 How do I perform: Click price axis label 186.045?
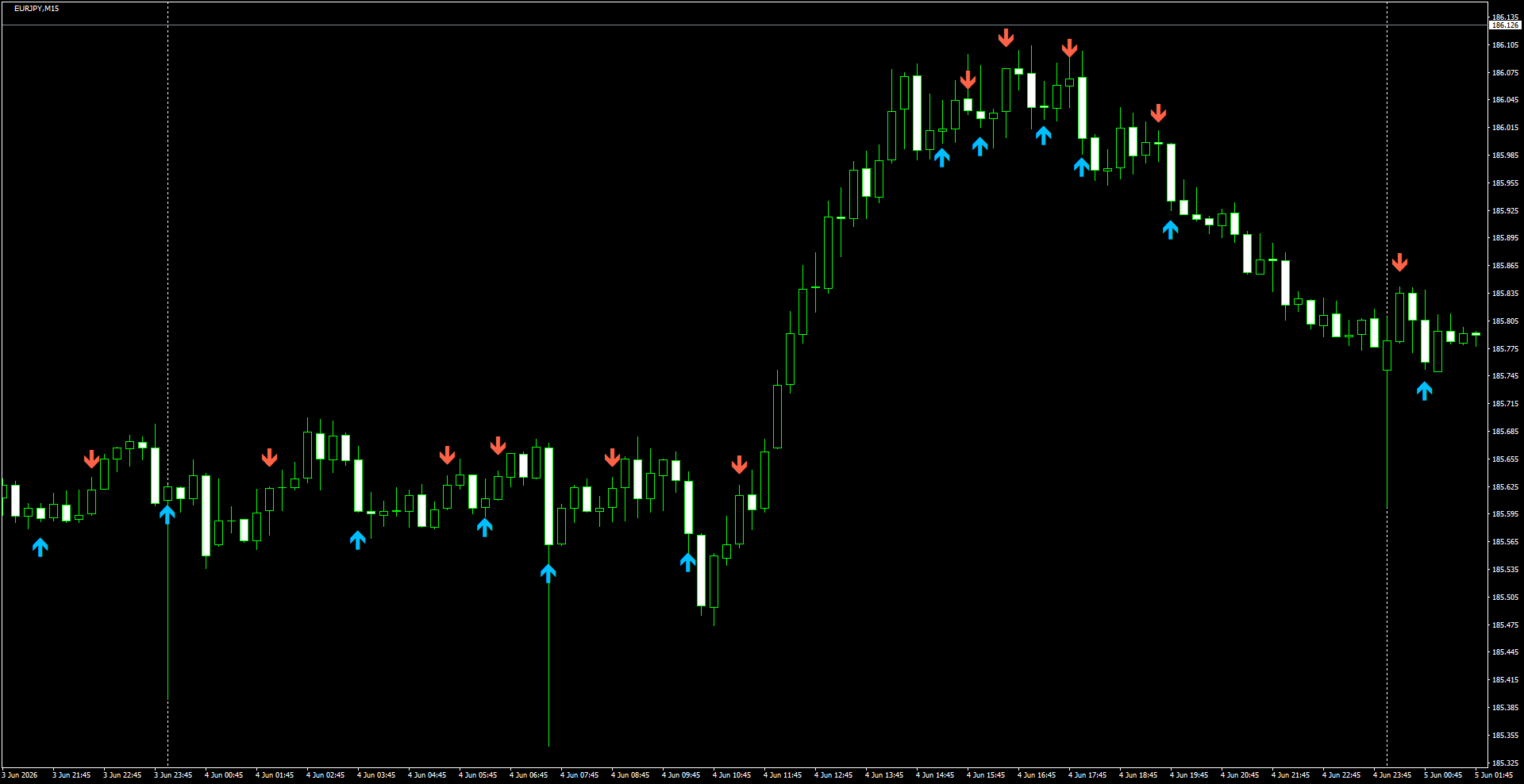pyautogui.click(x=1505, y=100)
